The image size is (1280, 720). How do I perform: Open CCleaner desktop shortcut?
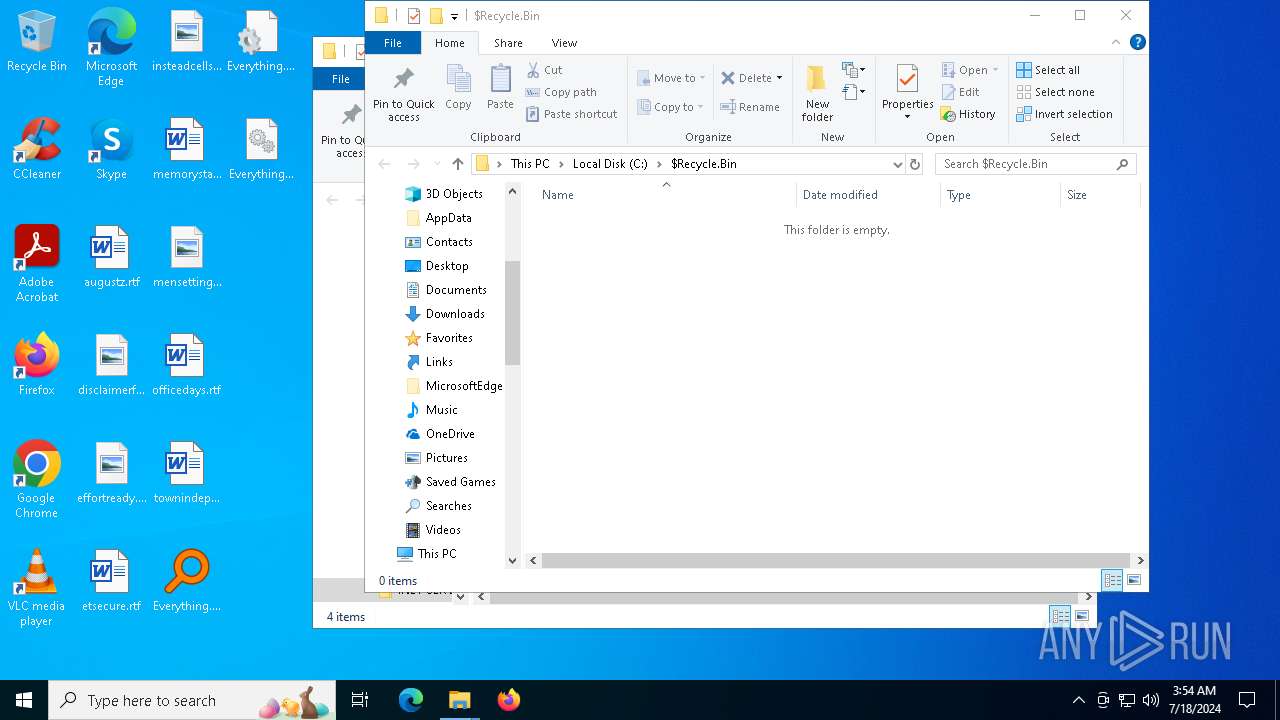tap(36, 148)
